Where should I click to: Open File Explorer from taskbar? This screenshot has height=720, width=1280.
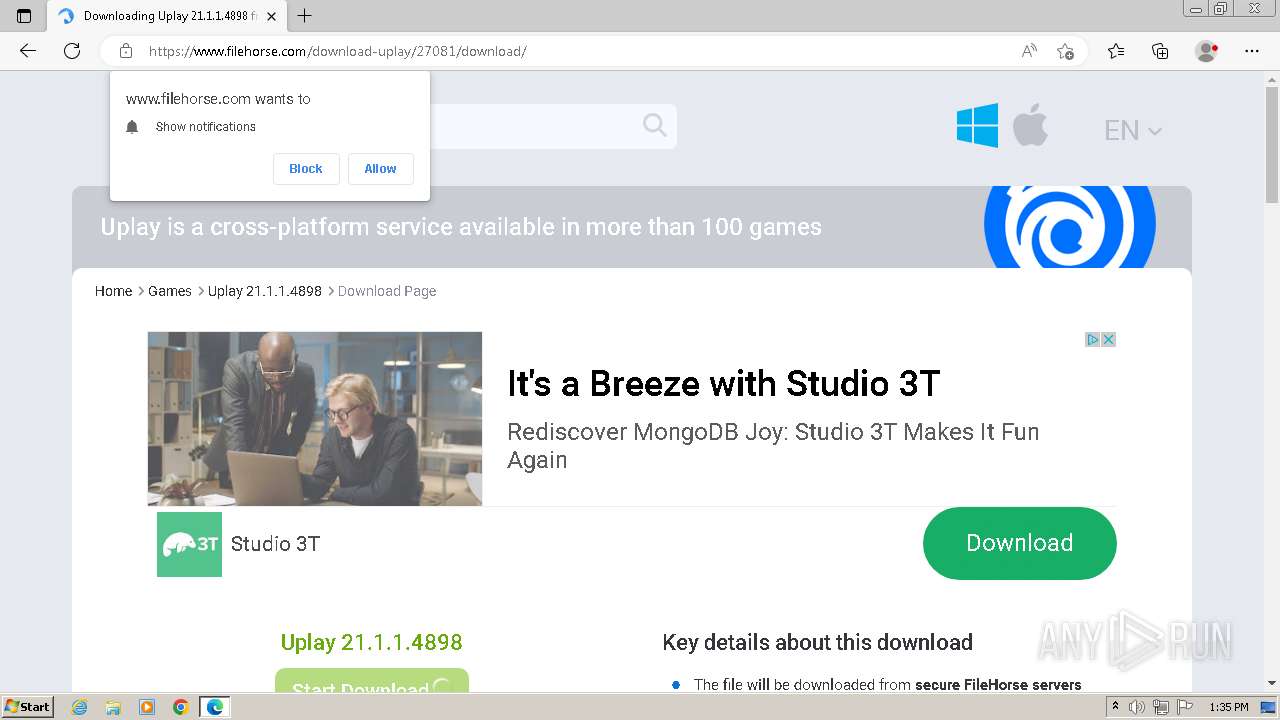tap(113, 707)
